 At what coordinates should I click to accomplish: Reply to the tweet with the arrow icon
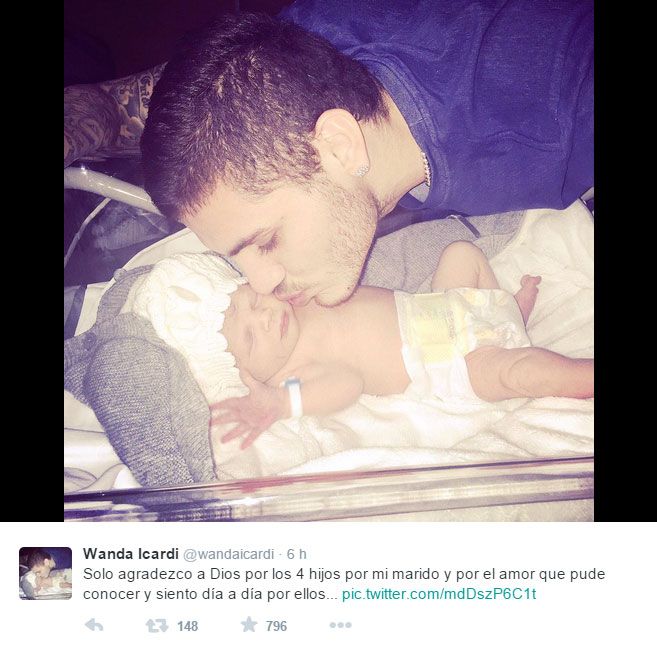click(x=94, y=626)
